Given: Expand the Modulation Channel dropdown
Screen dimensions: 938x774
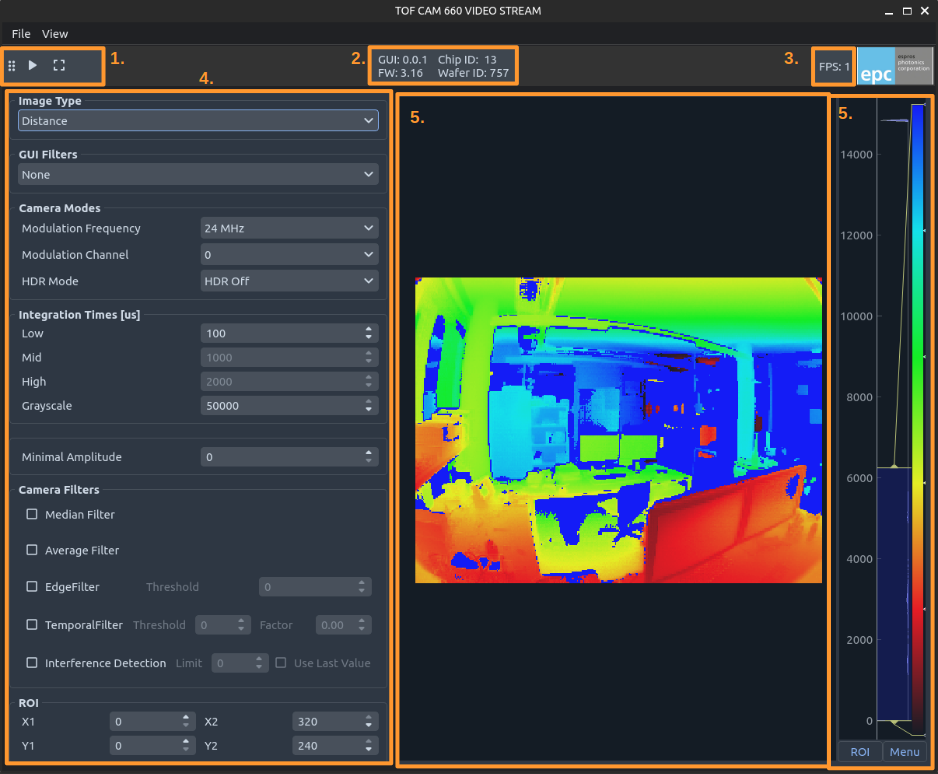Looking at the screenshot, I should click(290, 255).
